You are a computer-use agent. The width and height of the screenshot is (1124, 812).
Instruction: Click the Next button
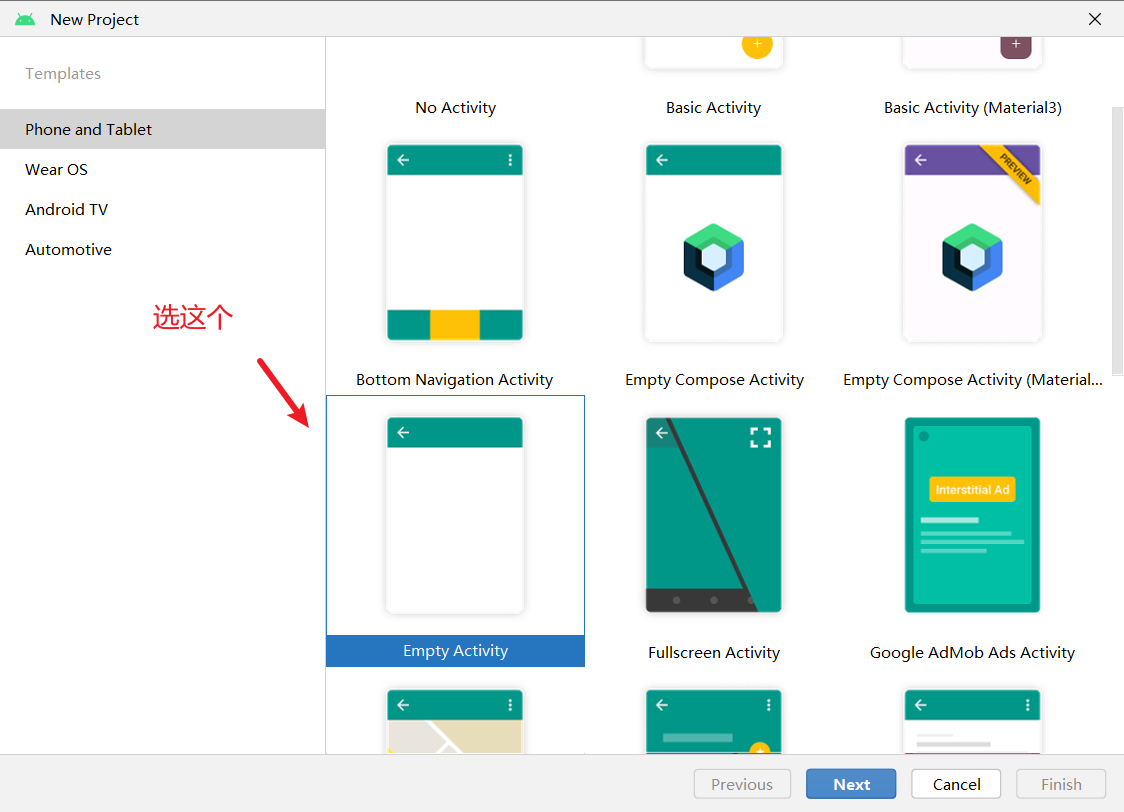click(851, 784)
